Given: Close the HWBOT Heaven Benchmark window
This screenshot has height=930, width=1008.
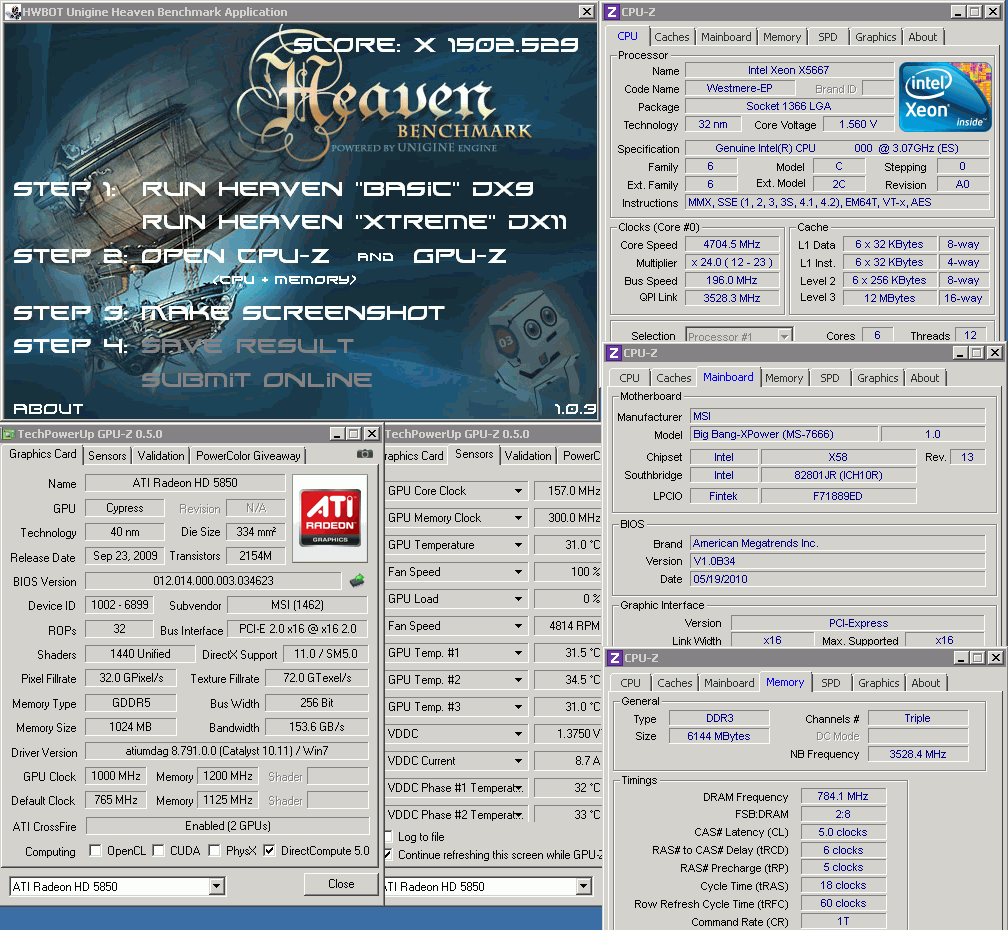Looking at the screenshot, I should 586,12.
